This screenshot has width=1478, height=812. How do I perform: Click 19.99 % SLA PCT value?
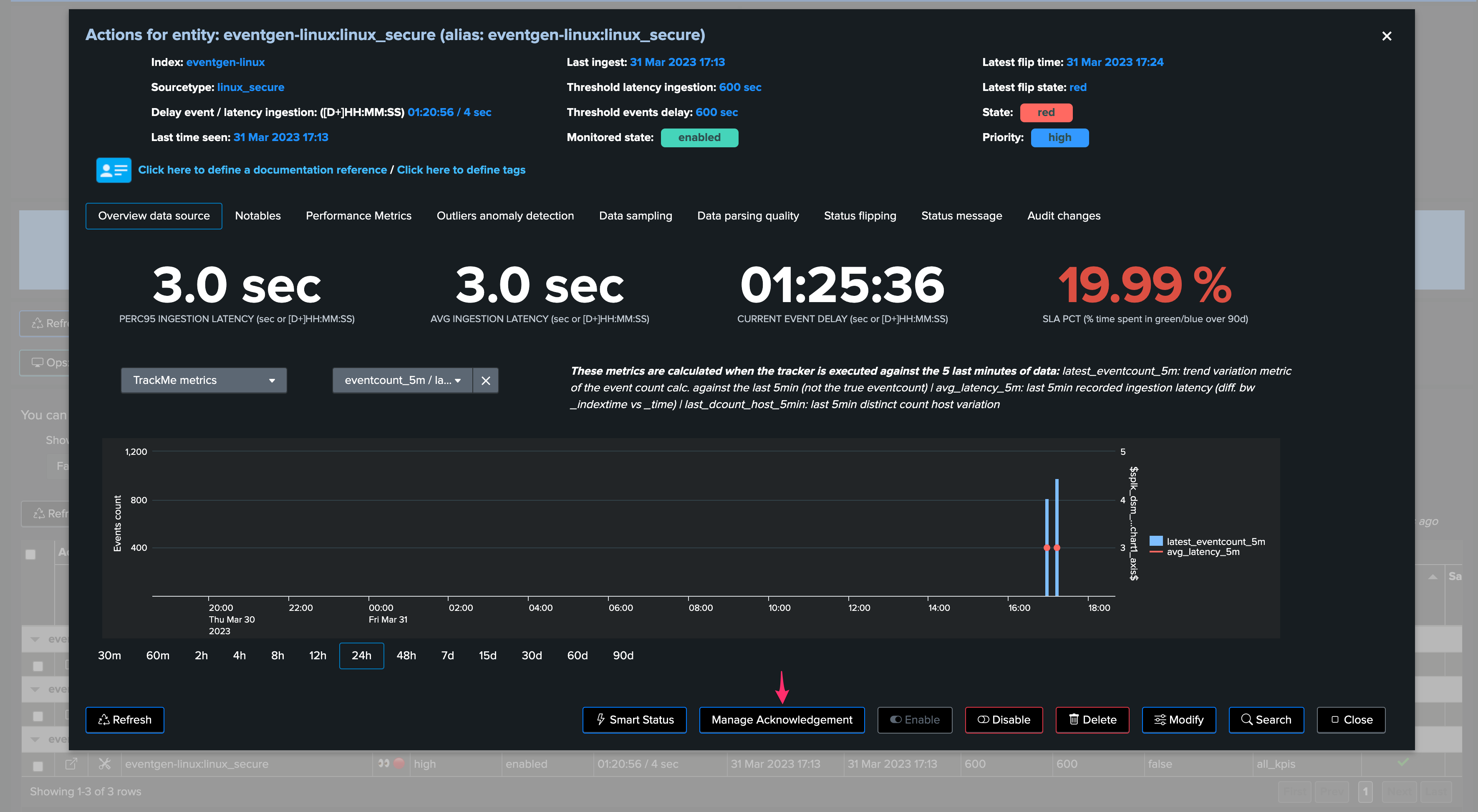coord(1145,285)
